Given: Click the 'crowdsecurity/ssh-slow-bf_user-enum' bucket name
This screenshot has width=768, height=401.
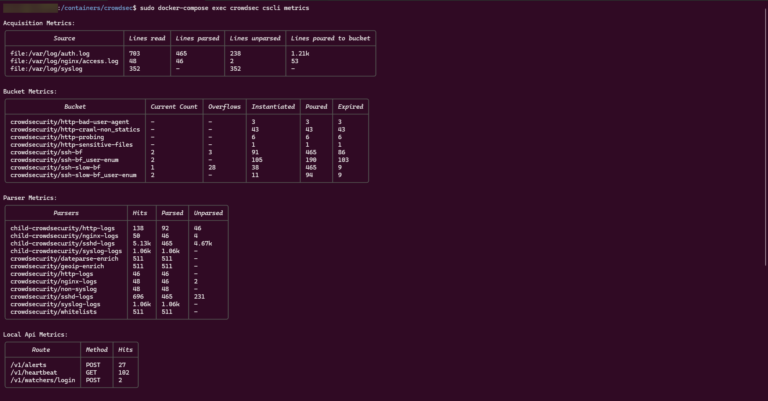Looking at the screenshot, I should click(x=73, y=175).
